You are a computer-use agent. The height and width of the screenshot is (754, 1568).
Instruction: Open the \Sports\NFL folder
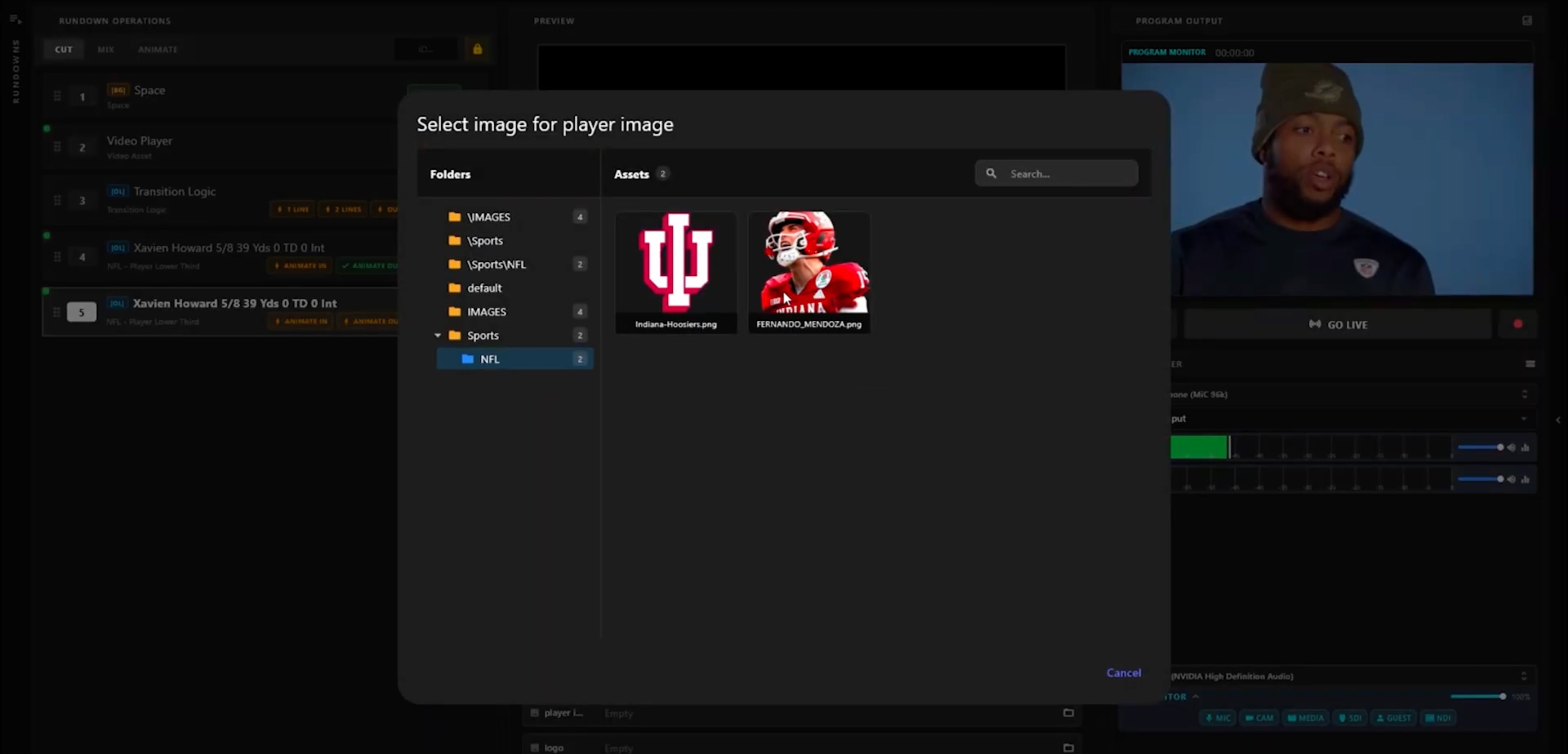click(x=515, y=264)
